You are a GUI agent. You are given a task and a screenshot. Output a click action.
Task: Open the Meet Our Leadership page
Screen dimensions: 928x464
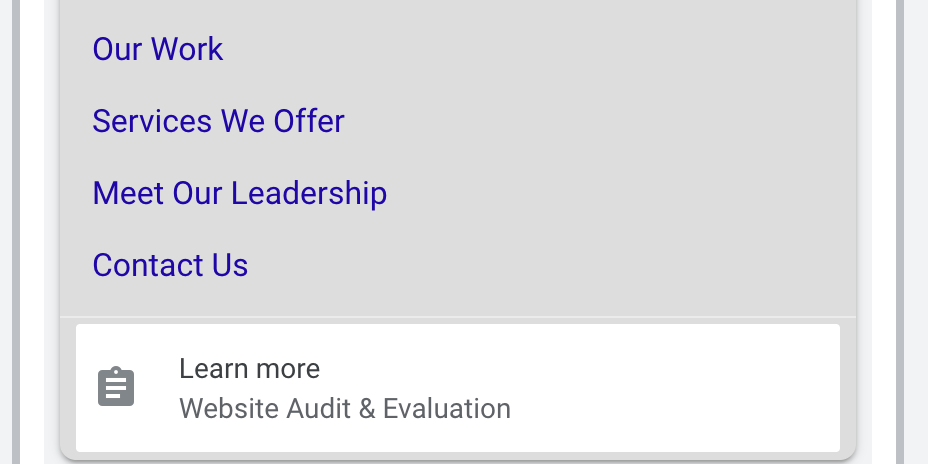[x=239, y=193]
